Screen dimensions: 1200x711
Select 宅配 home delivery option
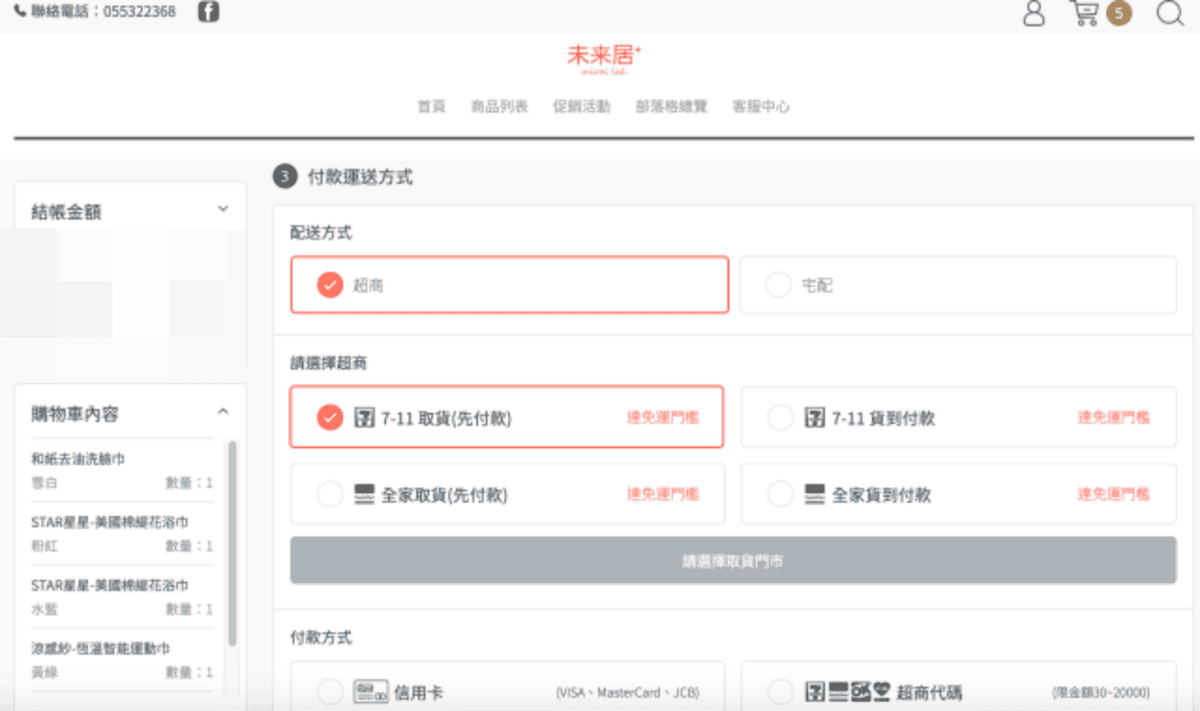(958, 285)
